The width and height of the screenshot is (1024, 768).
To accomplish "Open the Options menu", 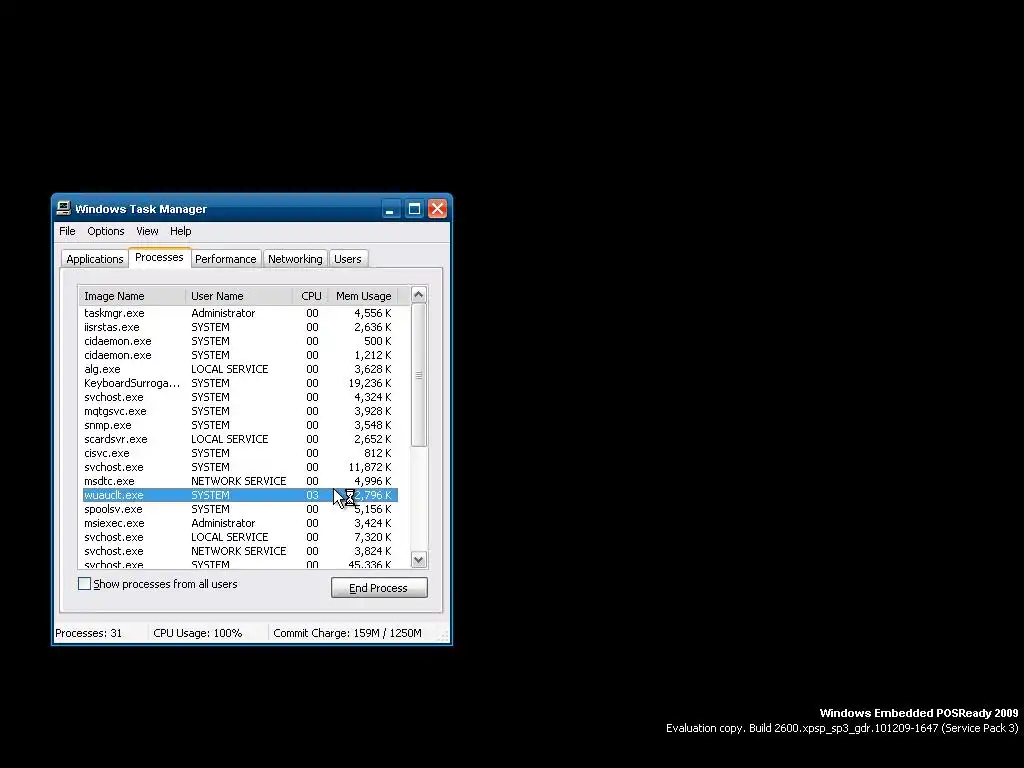I will 106,231.
